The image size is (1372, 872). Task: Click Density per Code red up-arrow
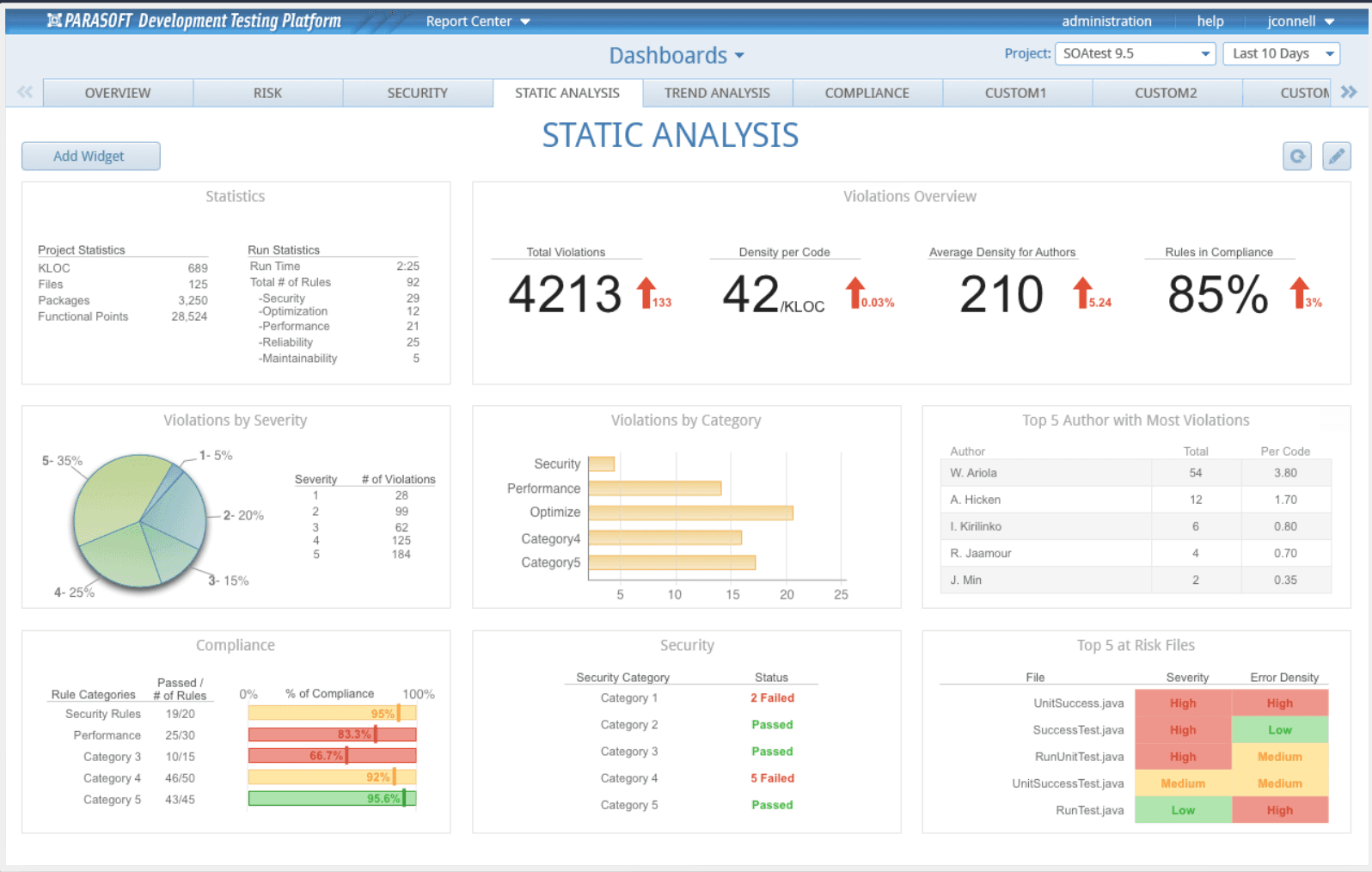coord(854,292)
